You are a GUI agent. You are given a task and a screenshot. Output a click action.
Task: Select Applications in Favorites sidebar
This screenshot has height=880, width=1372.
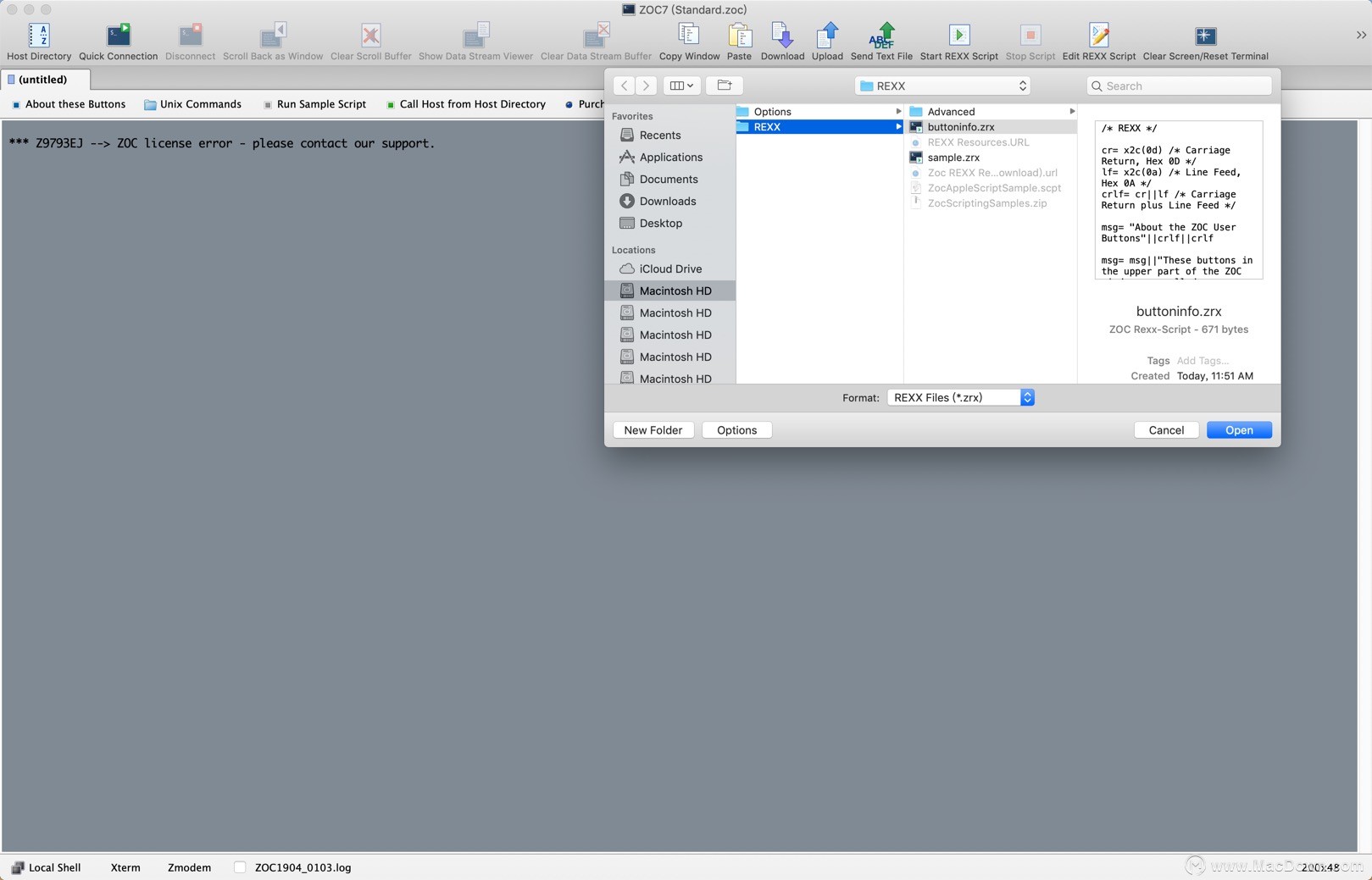click(x=671, y=158)
